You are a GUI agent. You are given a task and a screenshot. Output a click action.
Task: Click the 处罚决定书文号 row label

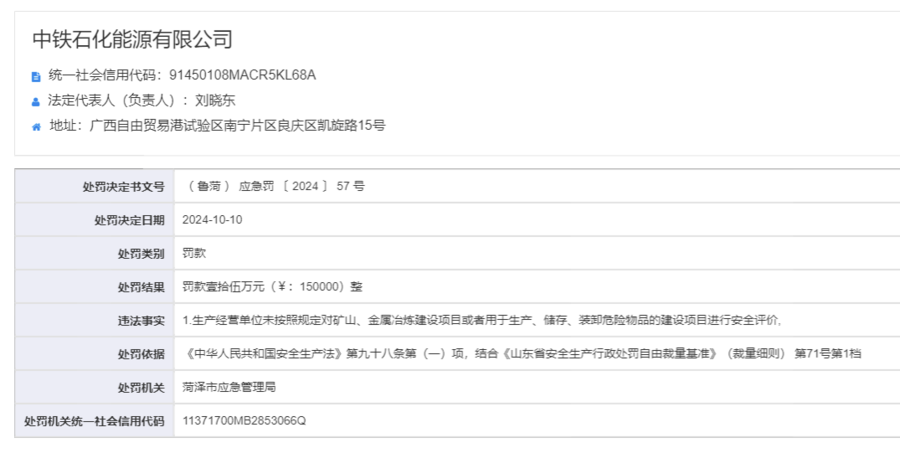click(123, 186)
